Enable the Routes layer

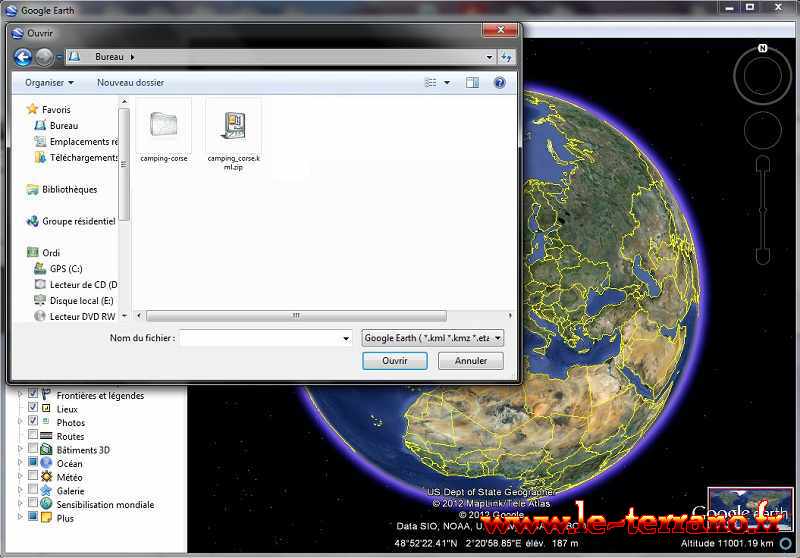click(x=33, y=435)
